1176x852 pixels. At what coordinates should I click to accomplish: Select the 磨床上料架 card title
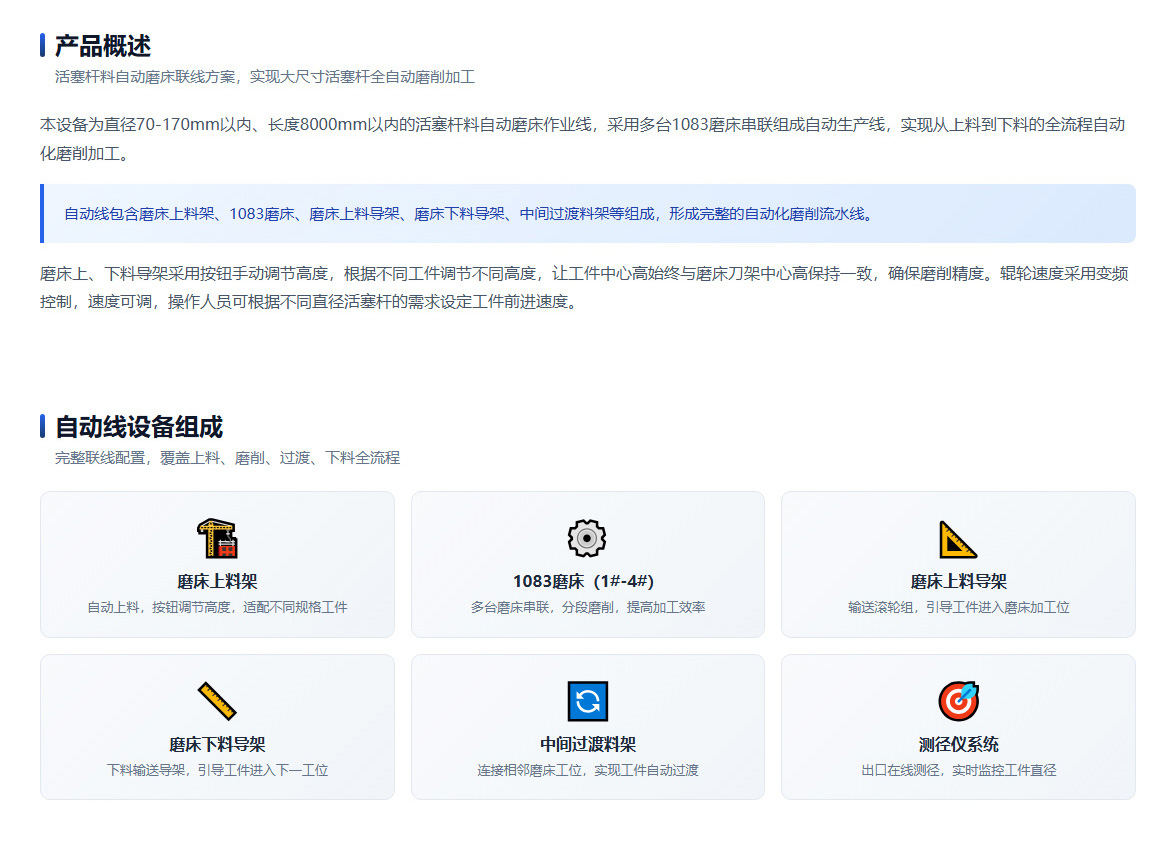click(218, 581)
